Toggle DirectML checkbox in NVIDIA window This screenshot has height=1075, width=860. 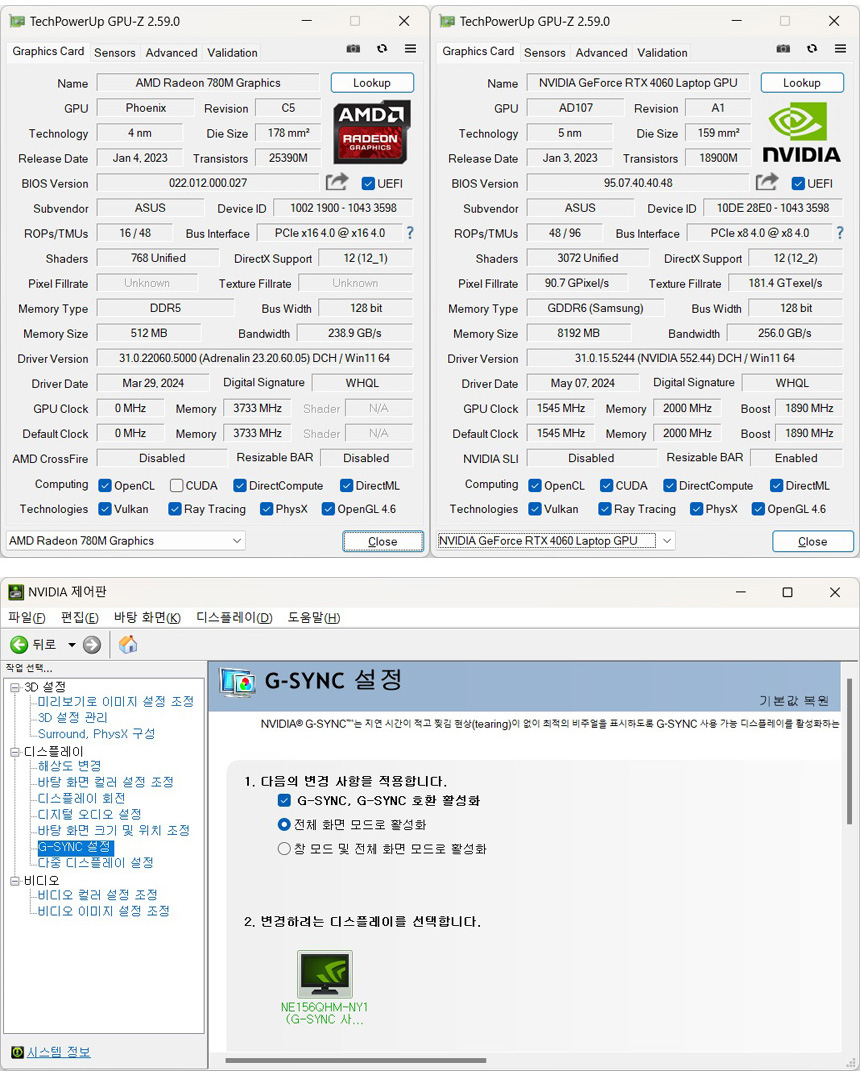(776, 485)
